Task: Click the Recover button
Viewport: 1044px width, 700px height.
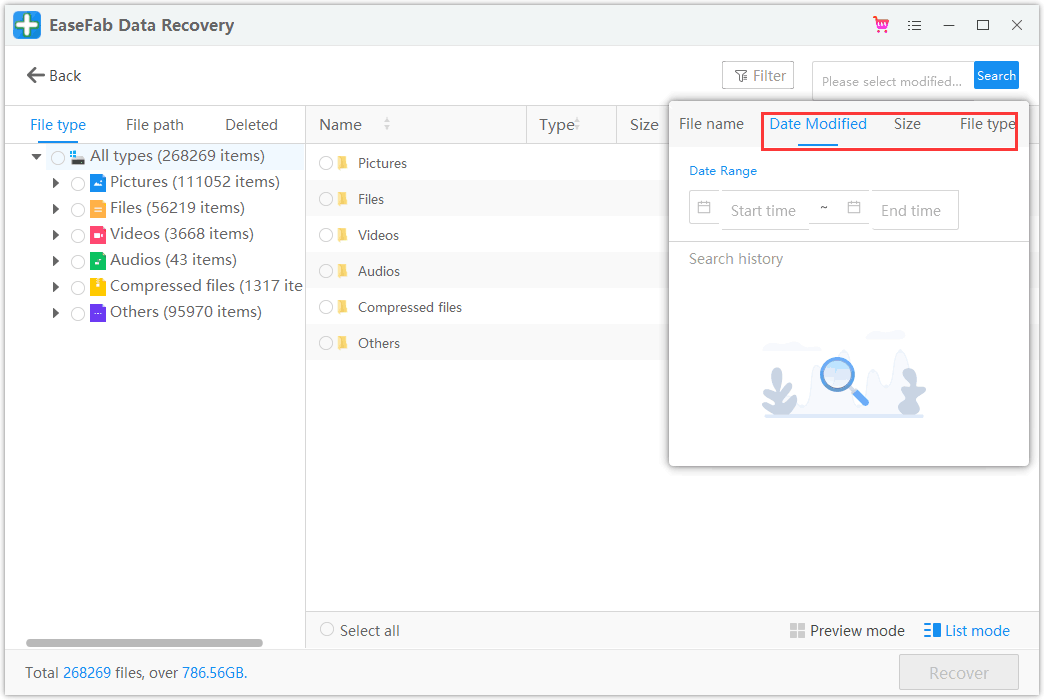Action: [x=958, y=673]
